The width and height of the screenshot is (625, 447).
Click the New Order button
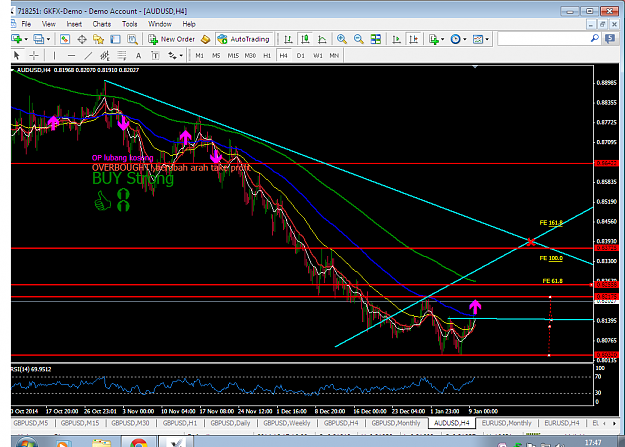point(172,39)
